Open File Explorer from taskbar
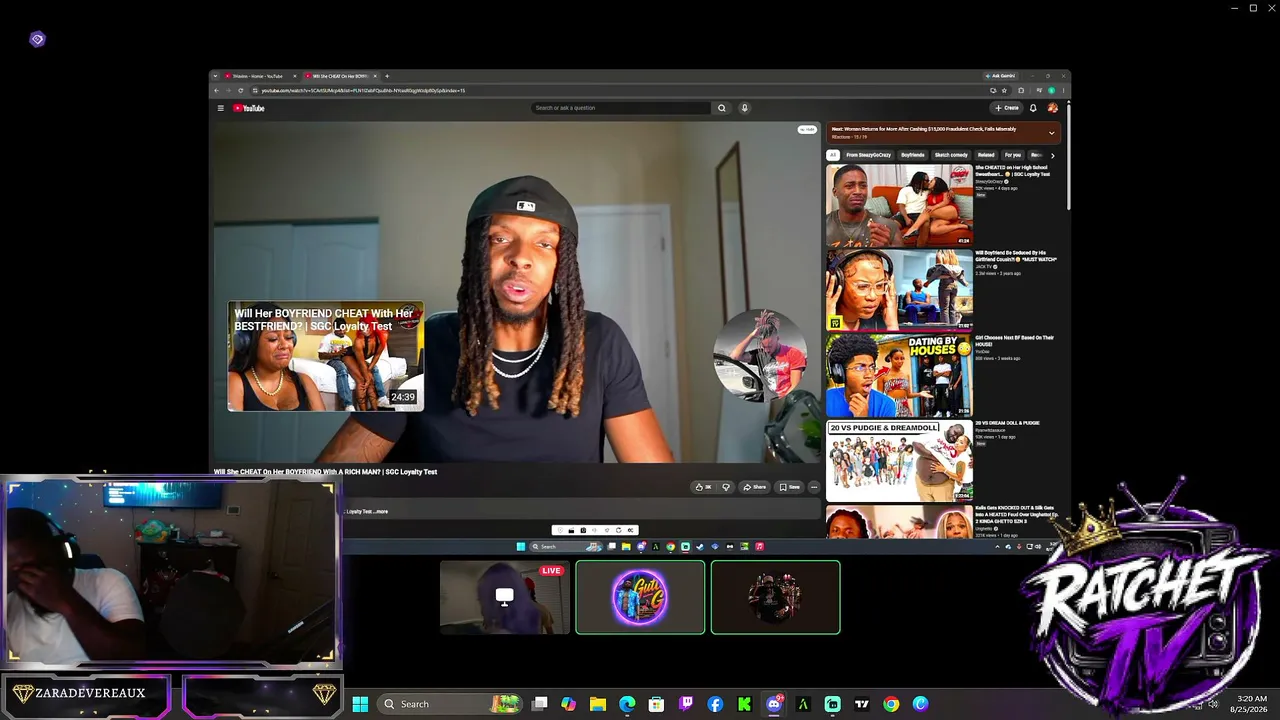The width and height of the screenshot is (1280, 720). coord(597,704)
